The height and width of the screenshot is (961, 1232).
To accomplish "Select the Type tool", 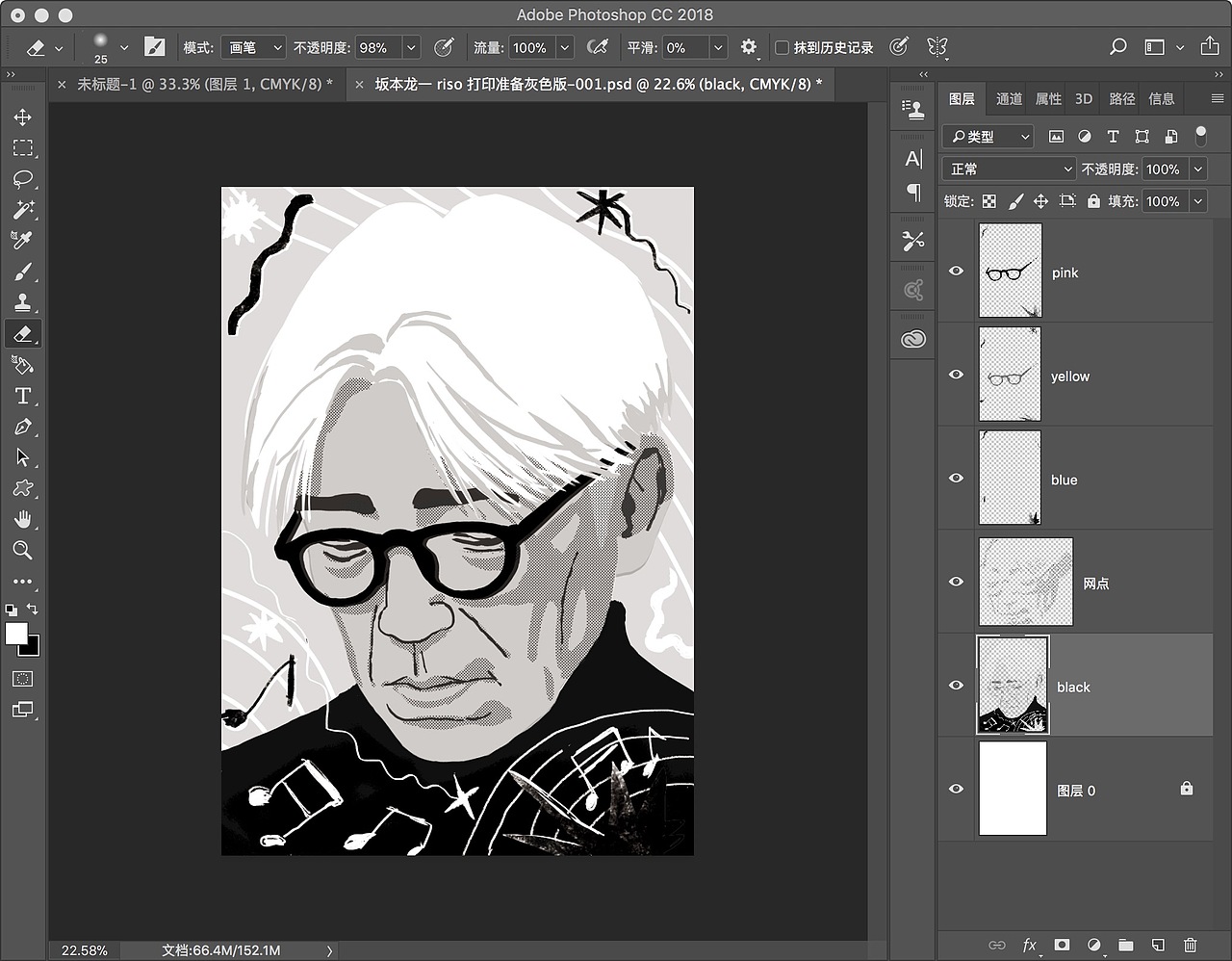I will pyautogui.click(x=23, y=396).
